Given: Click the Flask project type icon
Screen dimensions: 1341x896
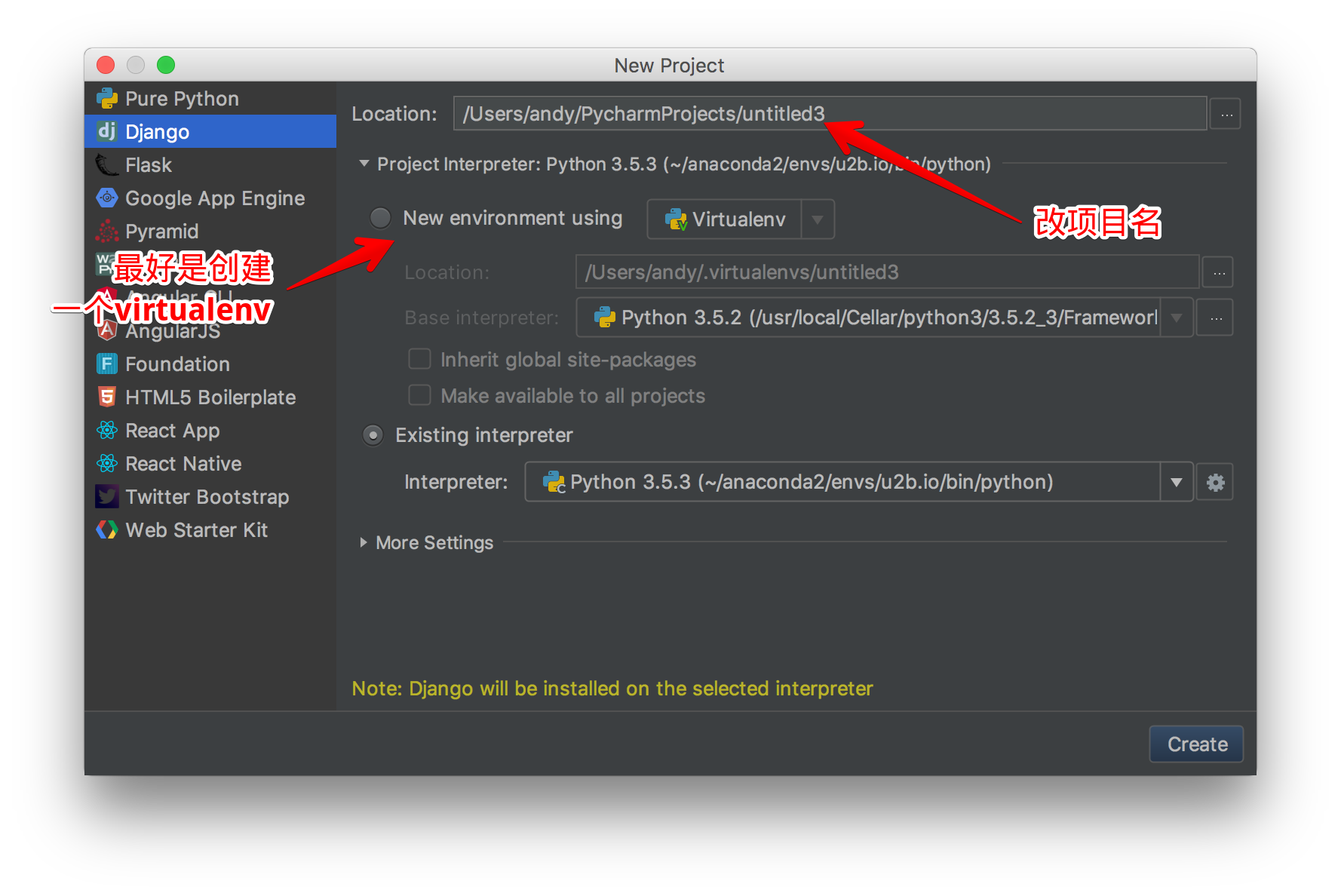Looking at the screenshot, I should 107,165.
